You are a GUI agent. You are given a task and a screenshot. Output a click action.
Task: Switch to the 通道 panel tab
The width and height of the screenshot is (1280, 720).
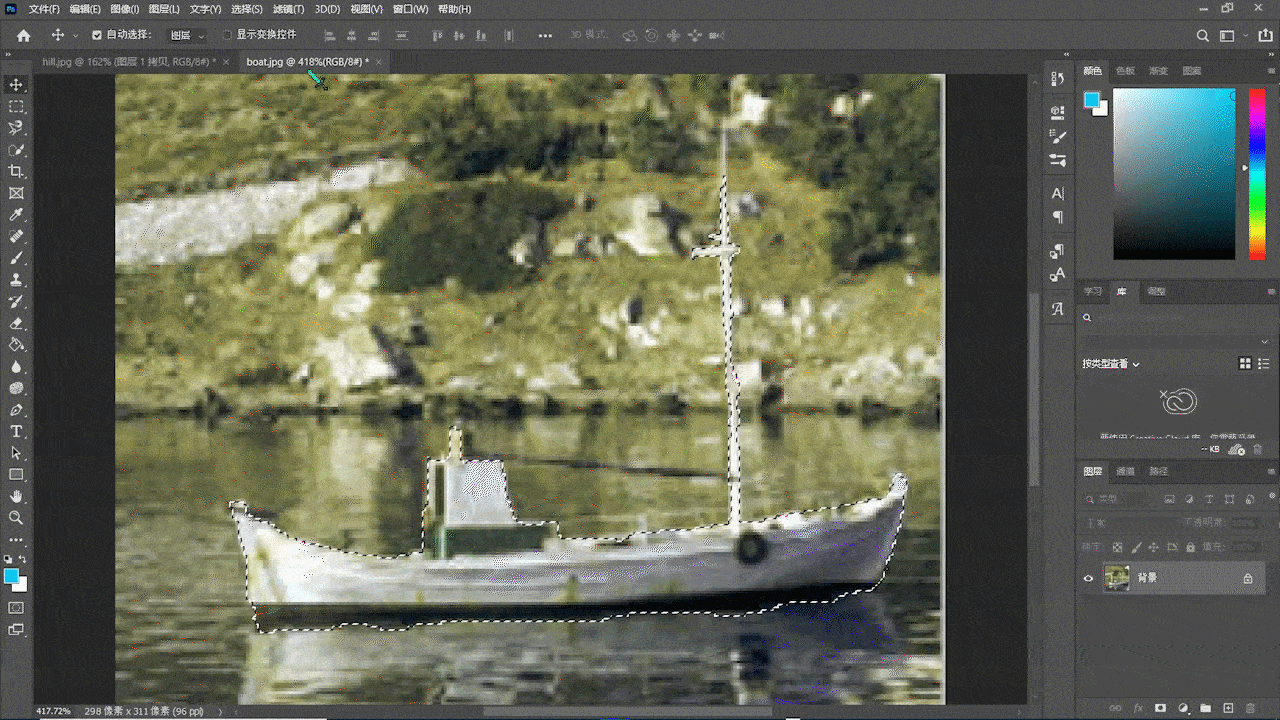(1126, 471)
